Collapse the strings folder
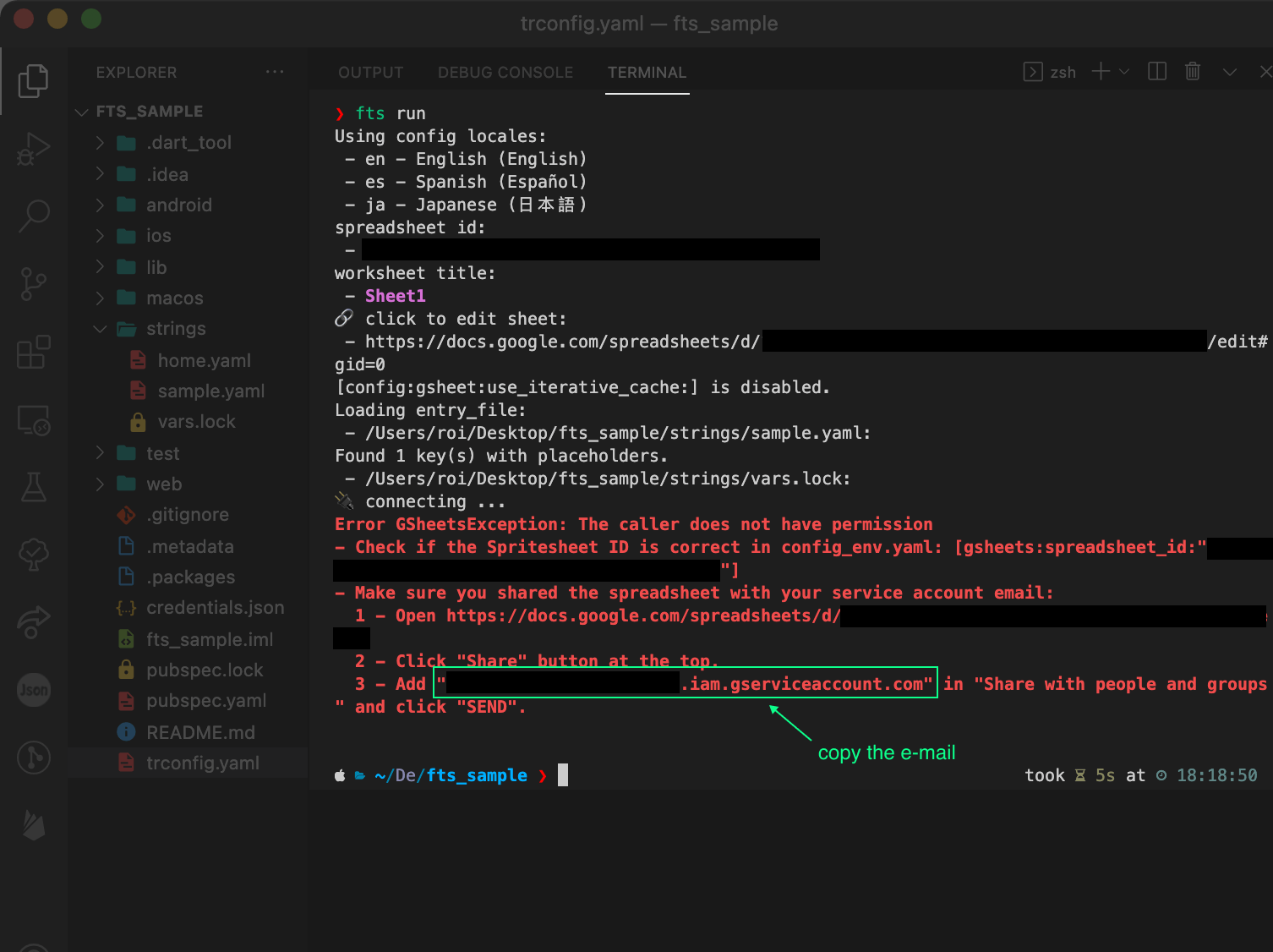Screen dimensions: 1273x952 pyautogui.click(x=100, y=329)
